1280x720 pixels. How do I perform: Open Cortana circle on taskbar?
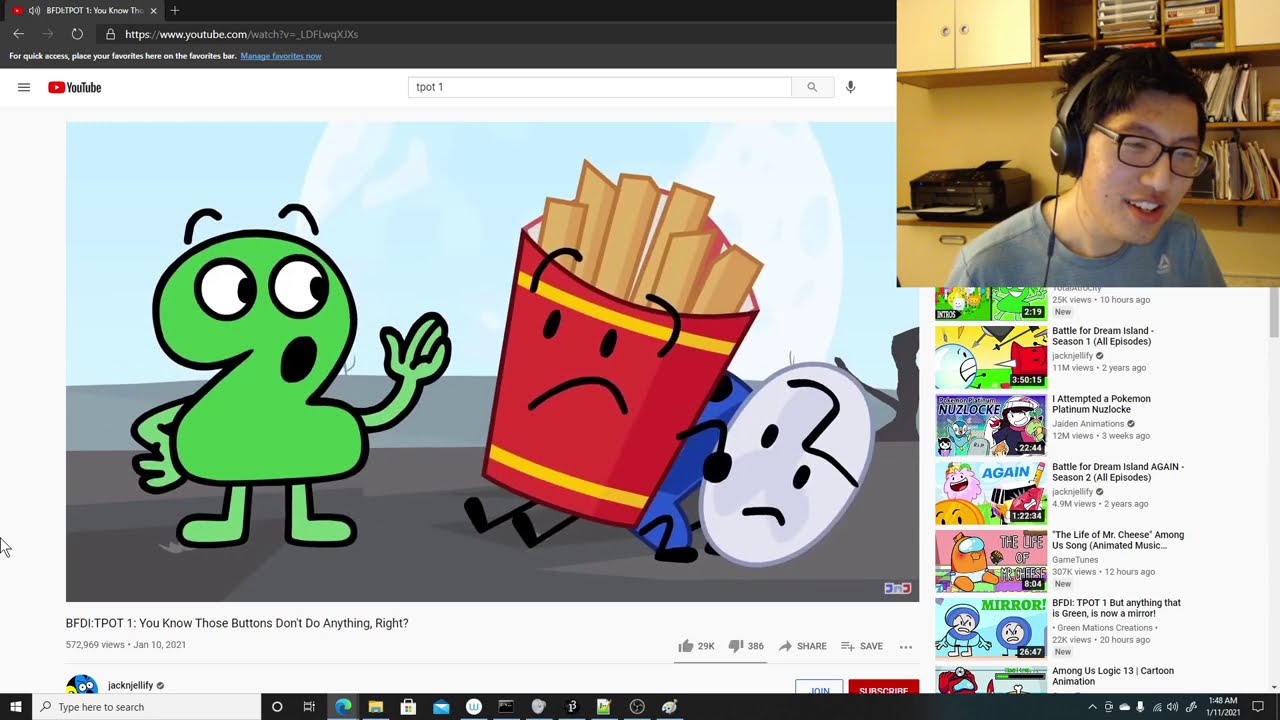coord(277,707)
